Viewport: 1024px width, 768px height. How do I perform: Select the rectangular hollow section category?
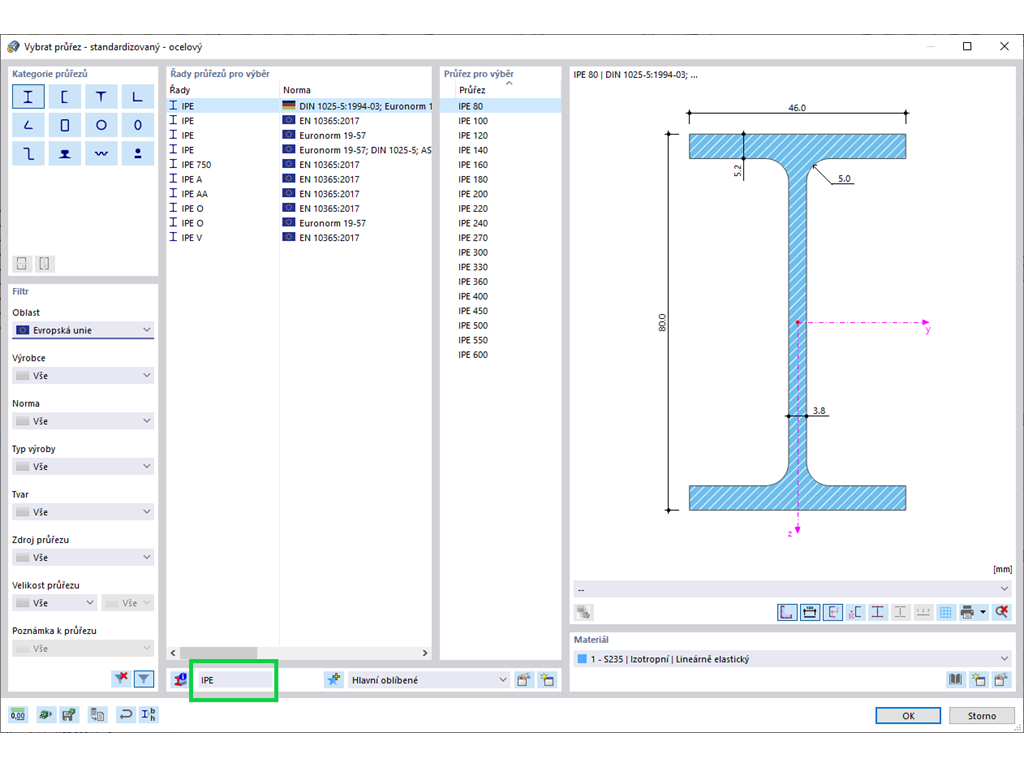click(x=65, y=125)
